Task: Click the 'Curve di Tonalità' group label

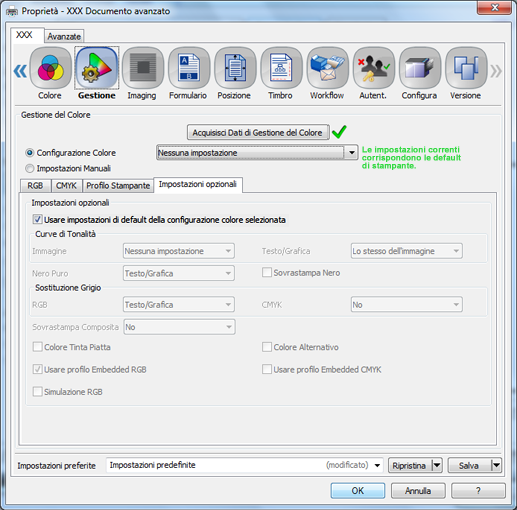Action: [65, 234]
